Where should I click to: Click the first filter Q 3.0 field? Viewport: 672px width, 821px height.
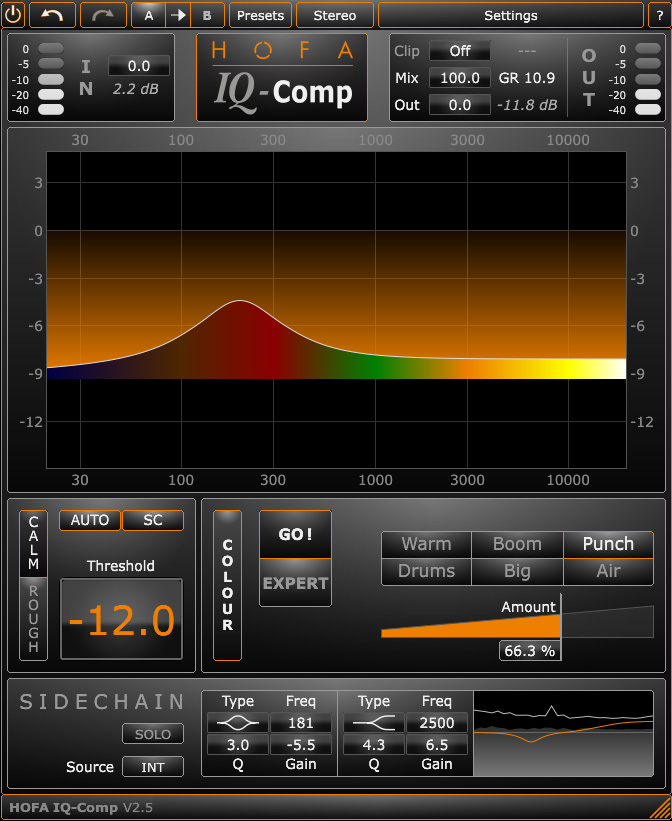[x=238, y=745]
